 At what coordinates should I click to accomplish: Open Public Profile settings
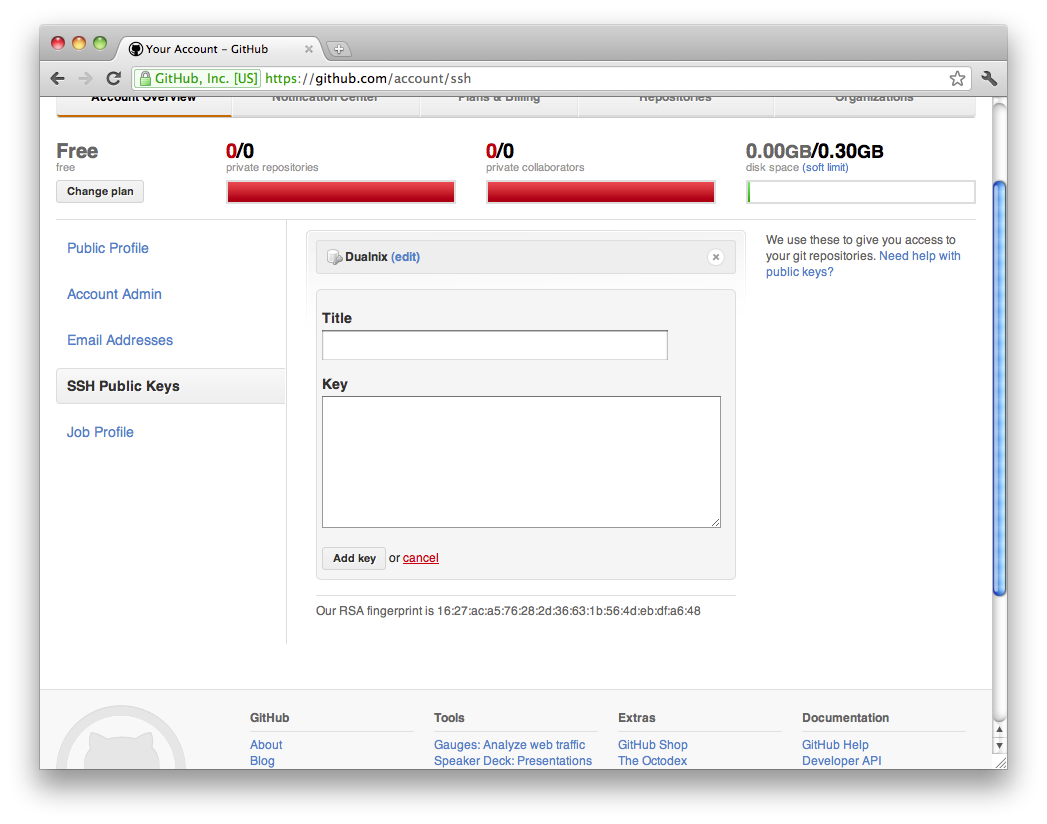point(108,248)
